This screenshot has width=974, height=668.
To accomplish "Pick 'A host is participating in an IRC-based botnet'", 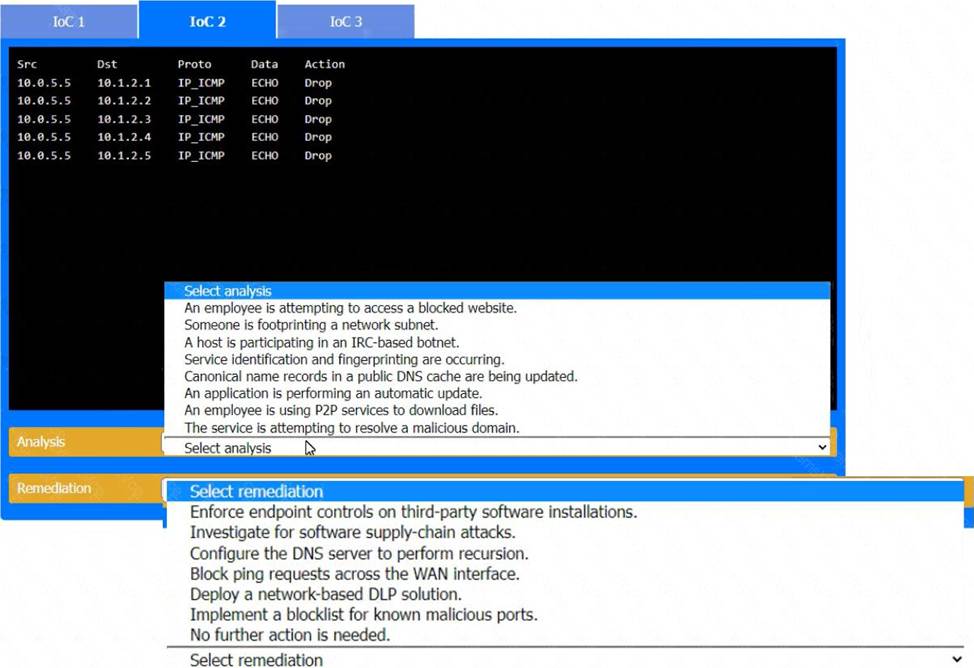I will [321, 342].
